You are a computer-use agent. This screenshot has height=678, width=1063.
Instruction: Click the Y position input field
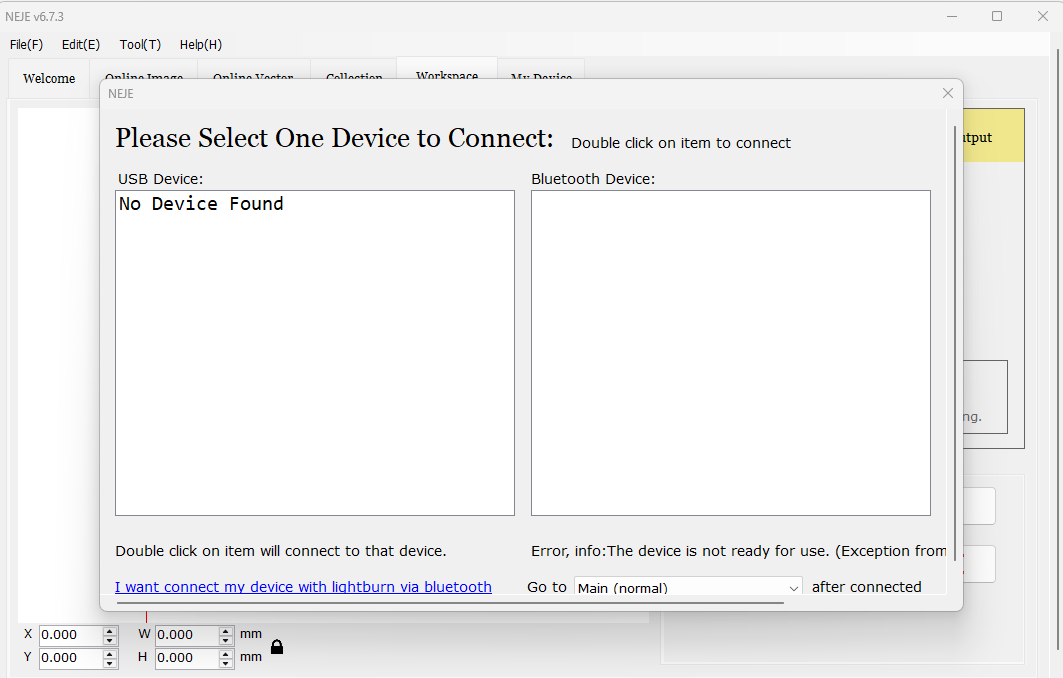(71, 658)
